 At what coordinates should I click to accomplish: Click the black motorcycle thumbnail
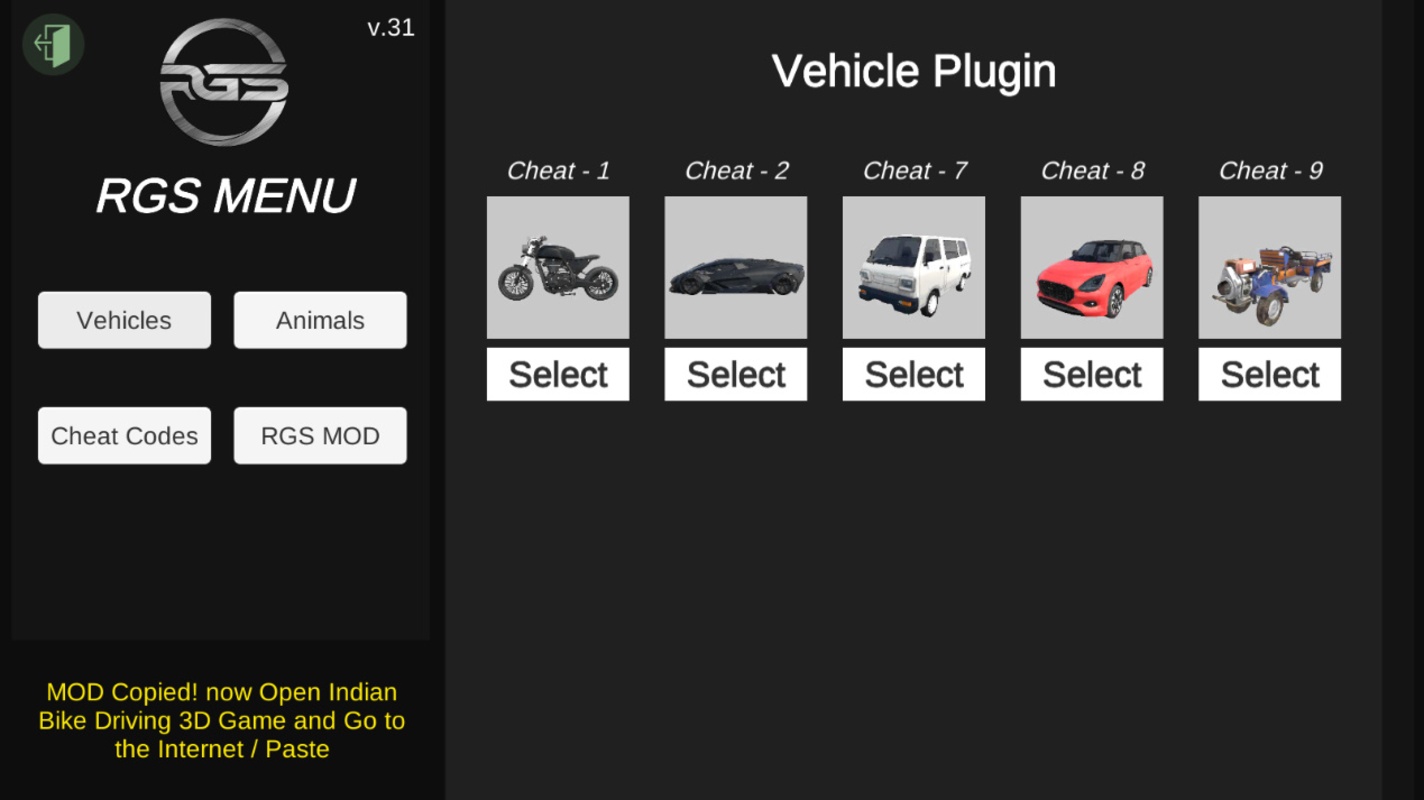[x=558, y=267]
